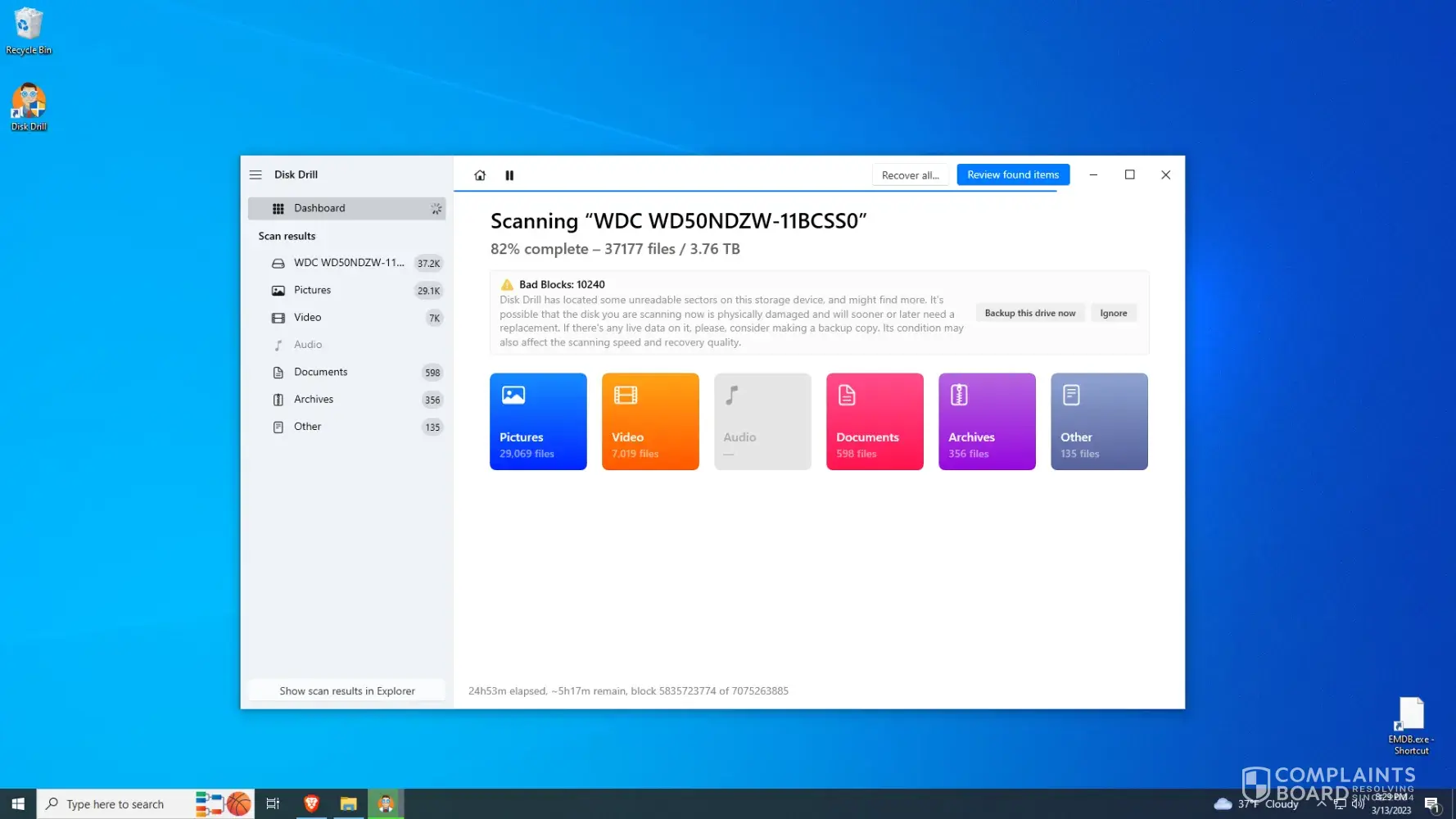The image size is (1456, 819).
Task: Pause the running scan
Action: [x=509, y=175]
